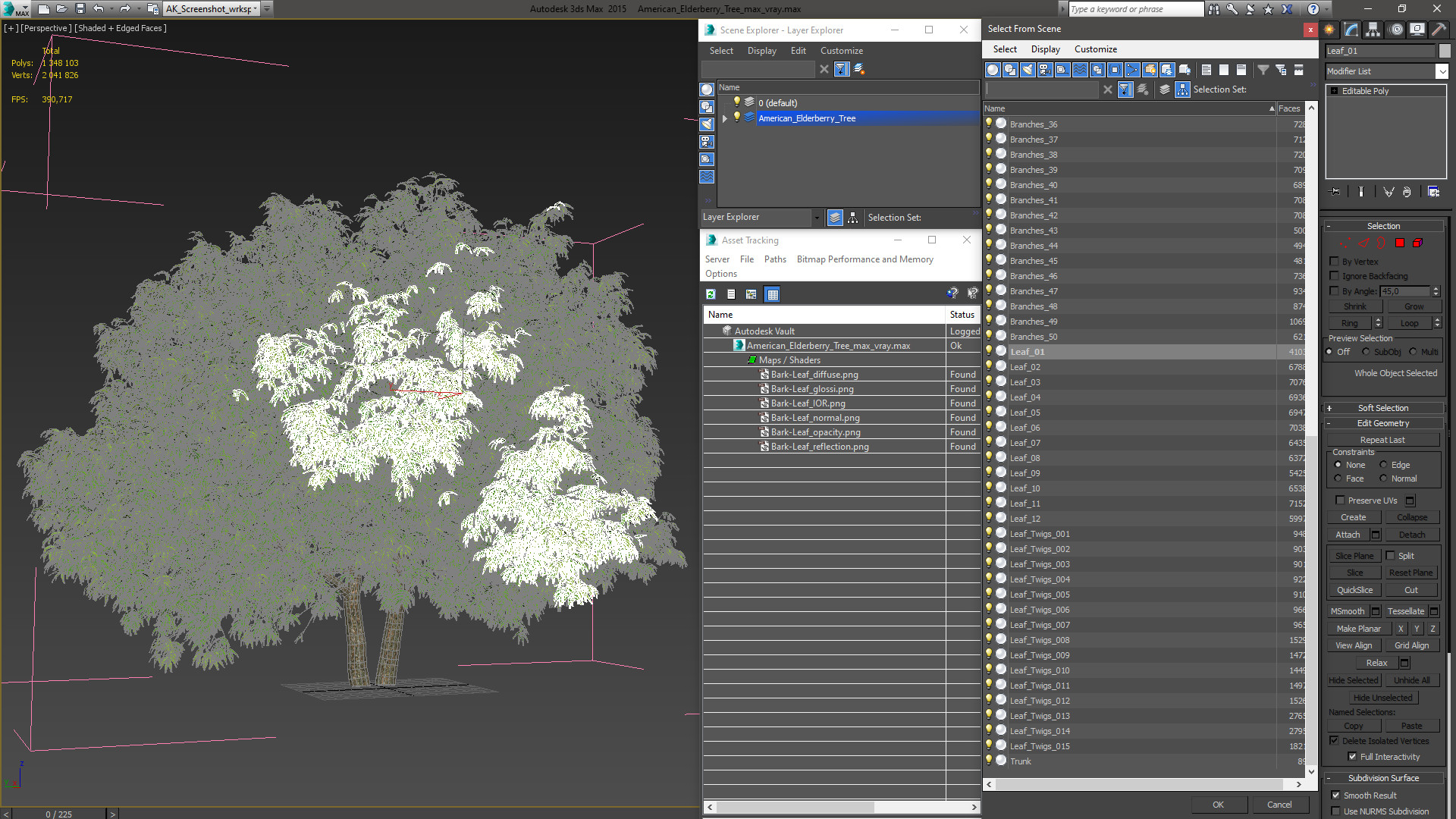
Task: Open the Display command panel tab
Action: tap(1417, 30)
